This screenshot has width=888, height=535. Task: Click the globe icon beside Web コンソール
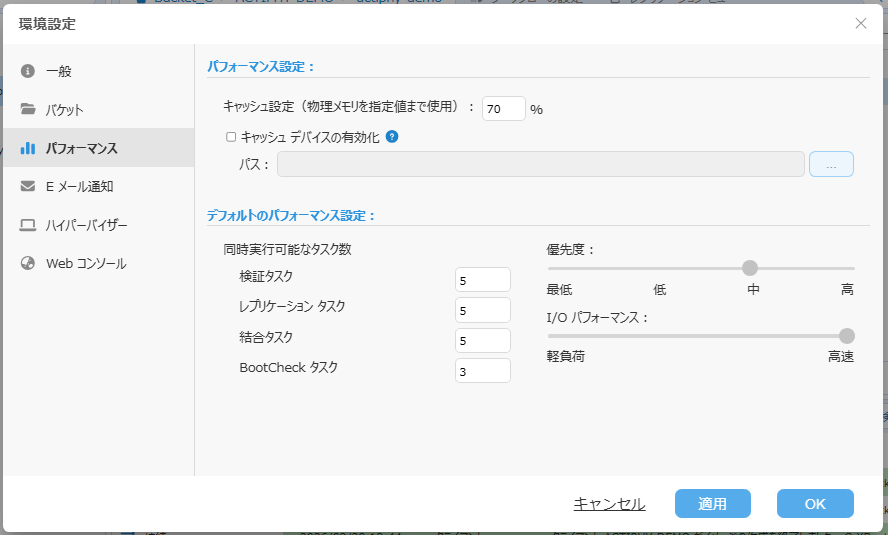pos(28,263)
